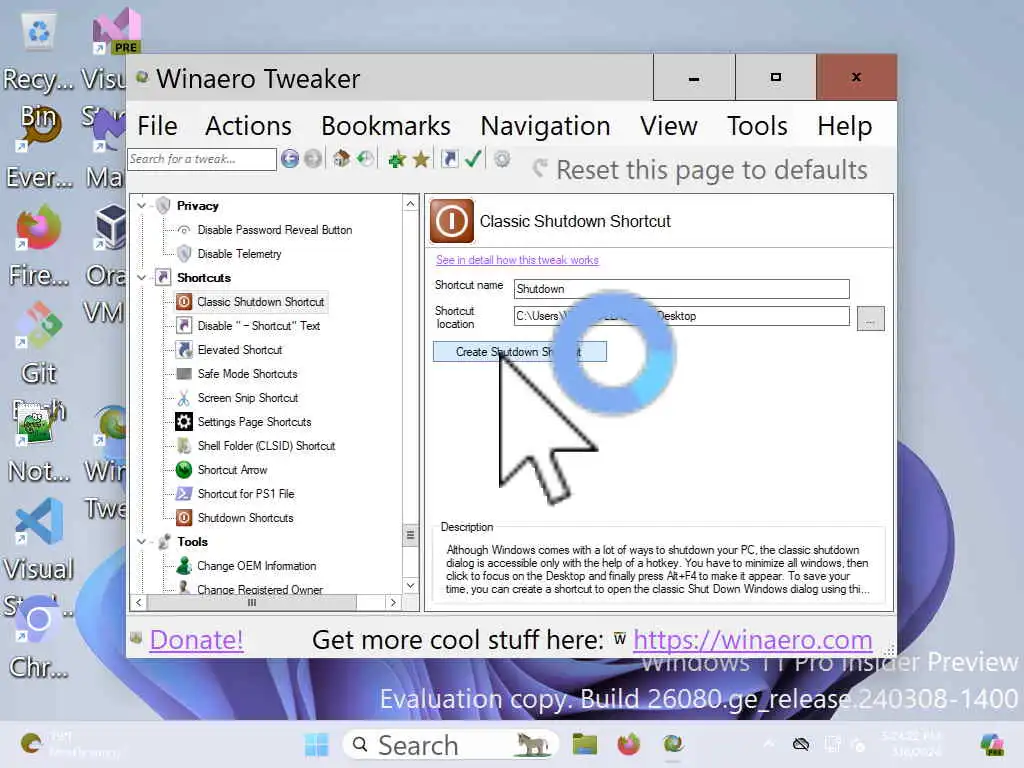The height and width of the screenshot is (768, 1024).
Task: Click the red power icon in page header
Action: pos(451,221)
